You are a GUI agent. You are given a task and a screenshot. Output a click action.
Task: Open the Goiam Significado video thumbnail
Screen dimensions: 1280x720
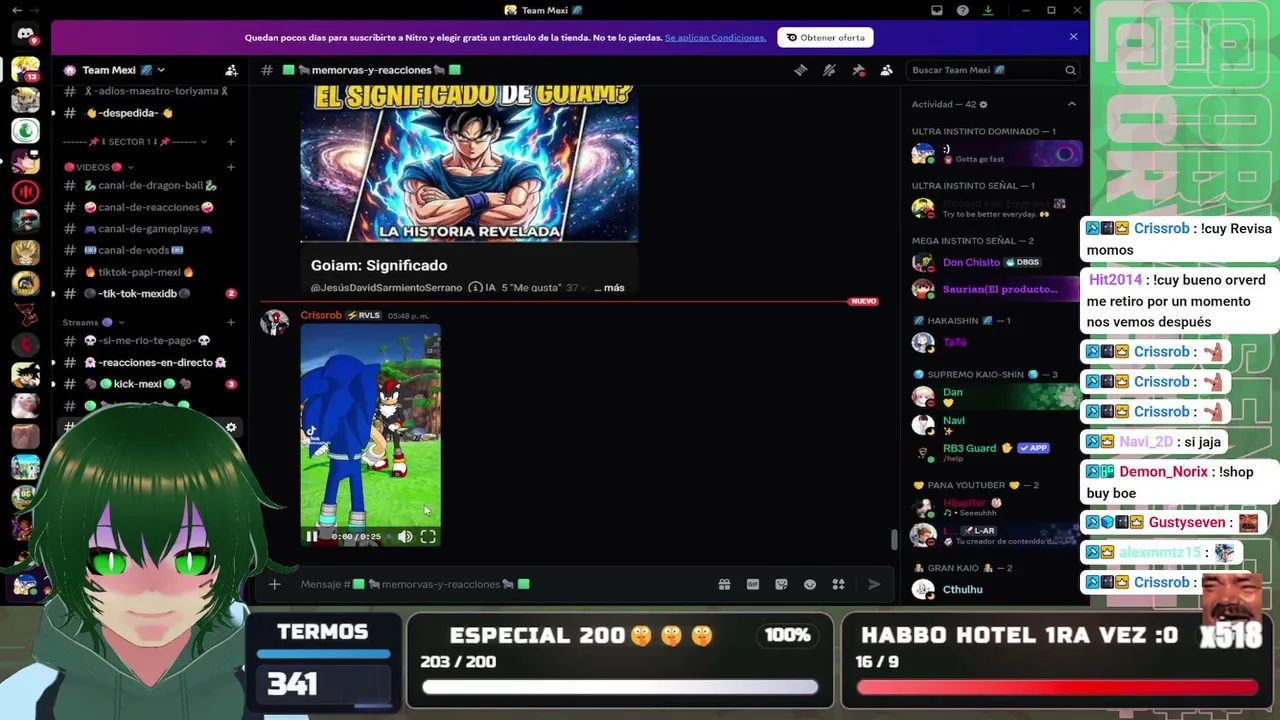469,165
